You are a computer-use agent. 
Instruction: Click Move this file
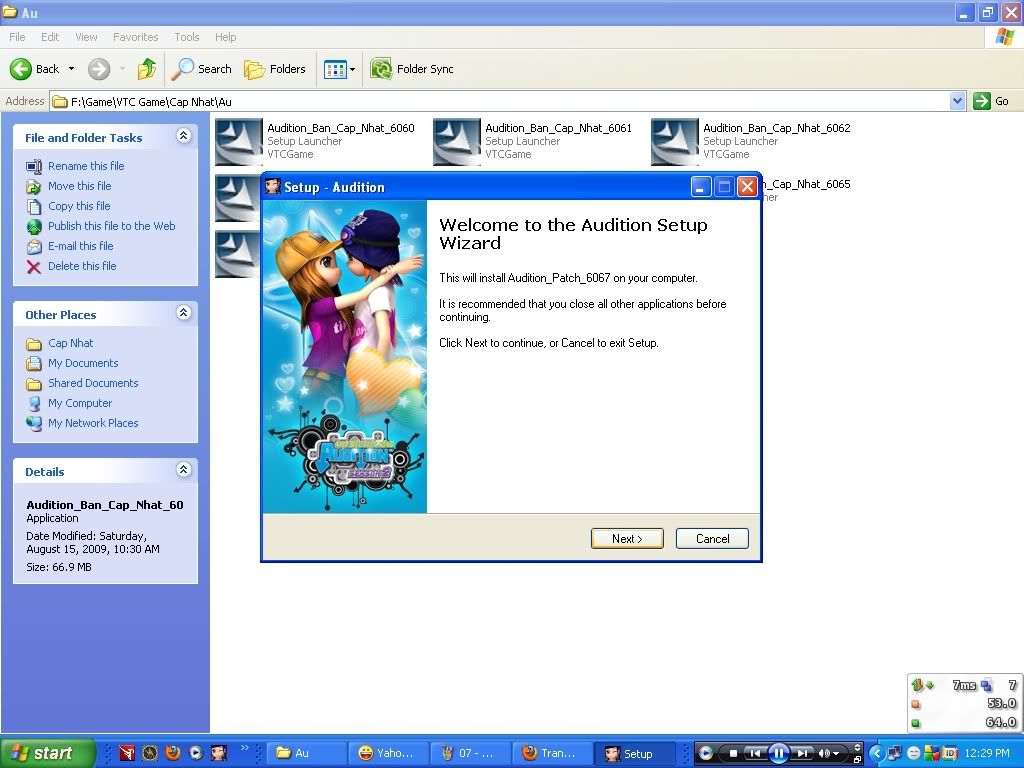tap(80, 186)
